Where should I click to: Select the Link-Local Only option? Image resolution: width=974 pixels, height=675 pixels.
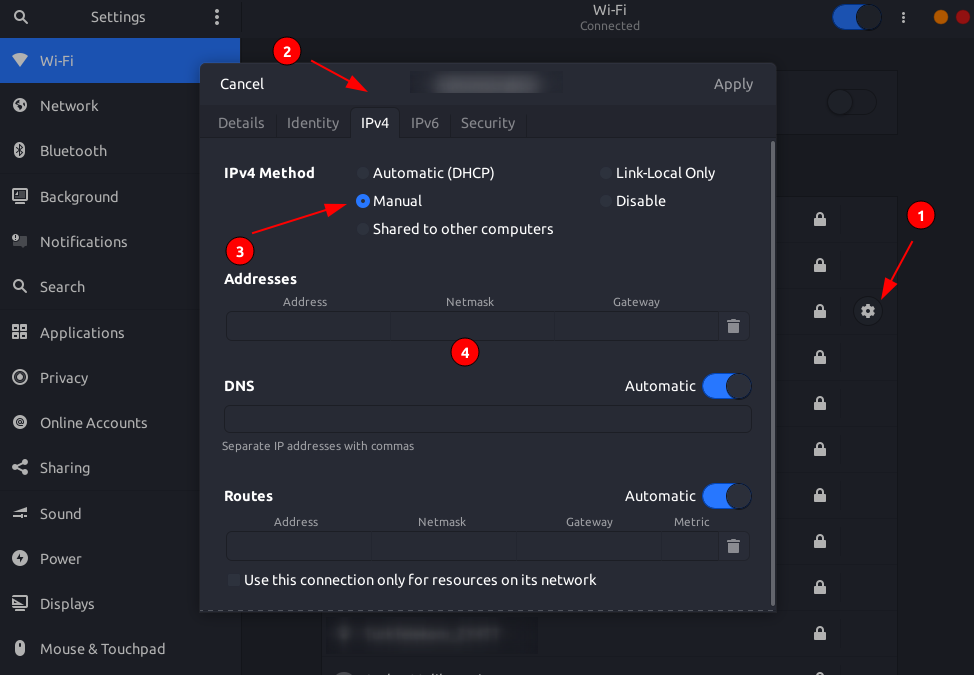[x=658, y=173]
